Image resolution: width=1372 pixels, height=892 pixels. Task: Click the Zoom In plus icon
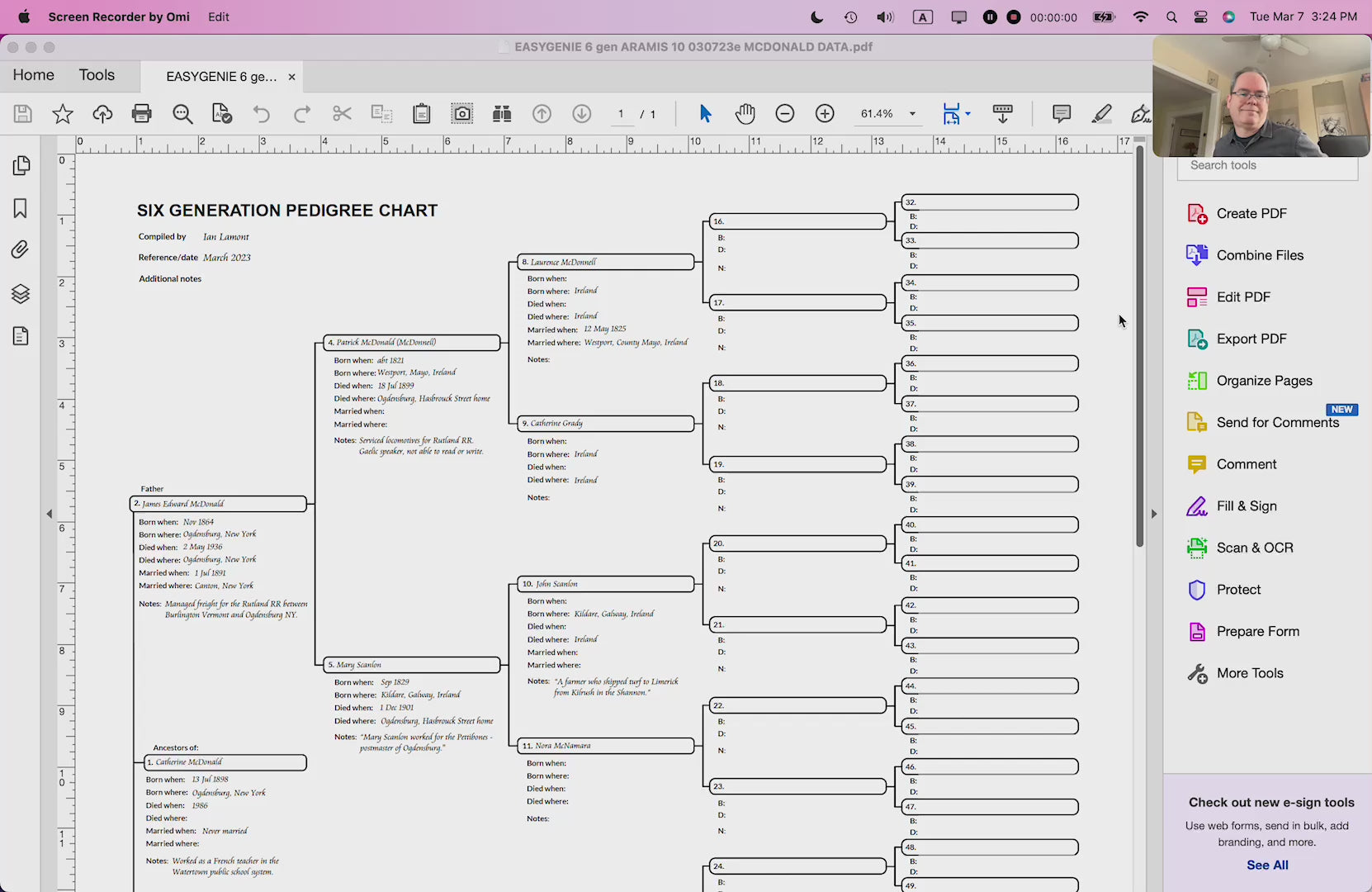(x=825, y=114)
